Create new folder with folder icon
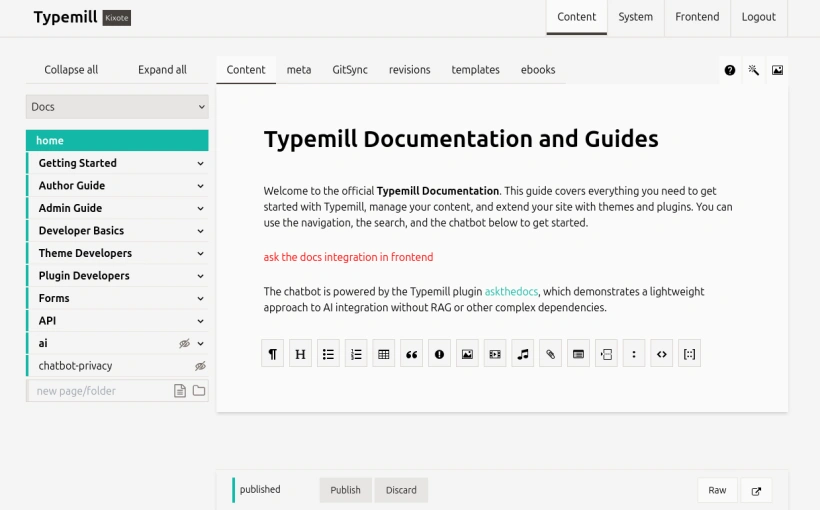The width and height of the screenshot is (820, 510). pyautogui.click(x=199, y=390)
